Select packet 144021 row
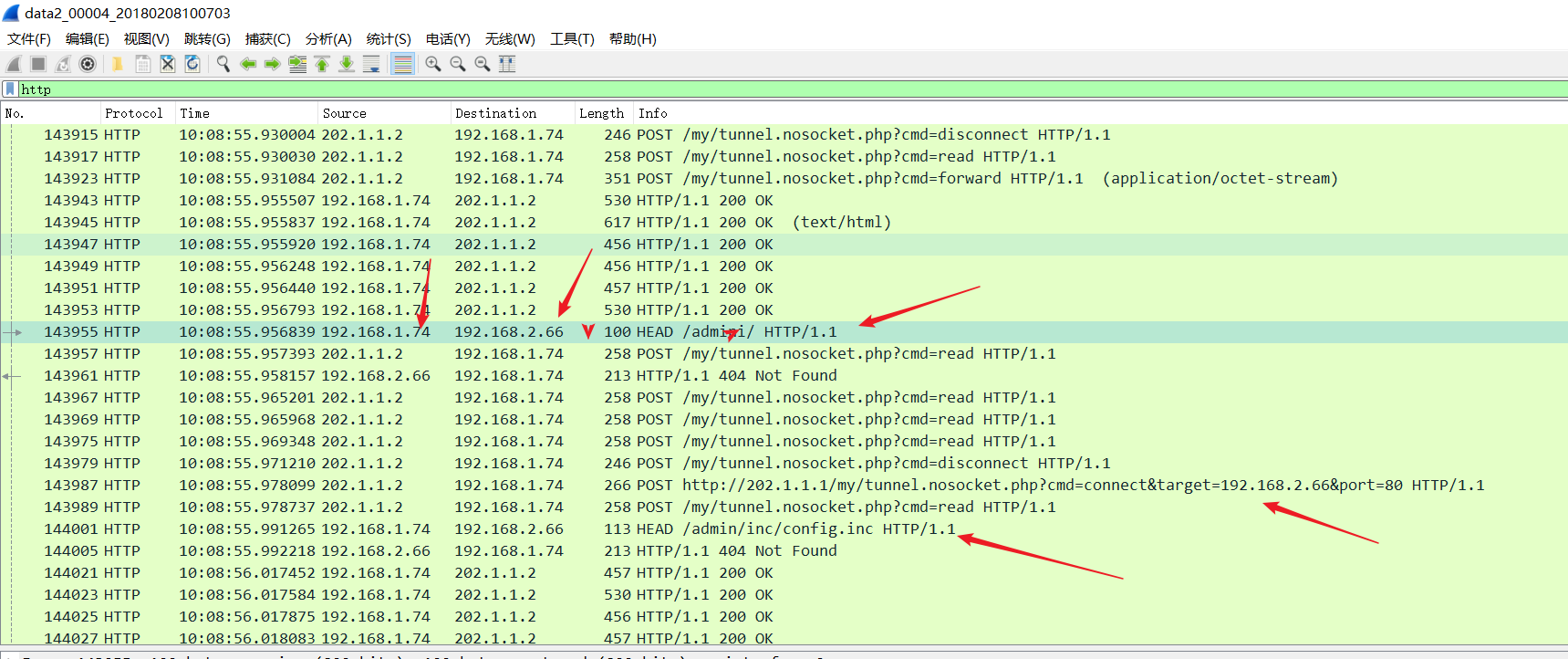Image resolution: width=1568 pixels, height=659 pixels. [784, 573]
